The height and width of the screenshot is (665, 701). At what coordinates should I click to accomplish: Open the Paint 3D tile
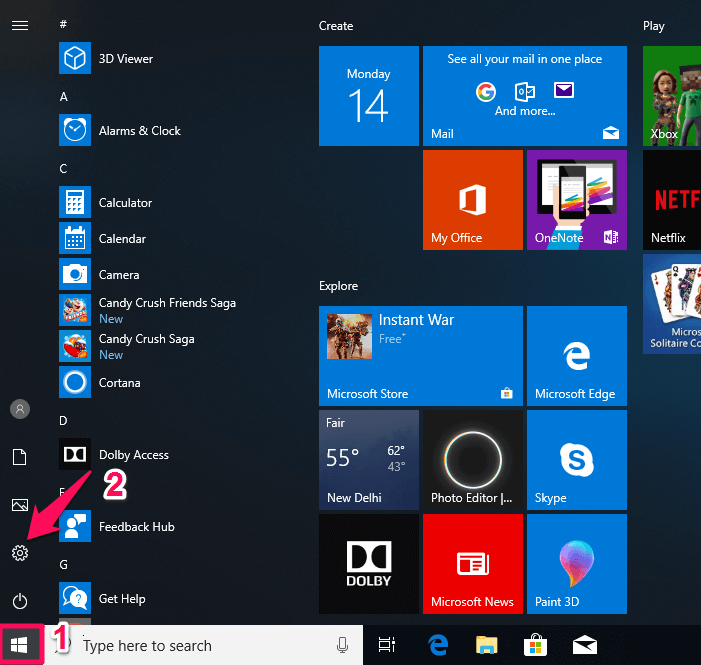577,564
